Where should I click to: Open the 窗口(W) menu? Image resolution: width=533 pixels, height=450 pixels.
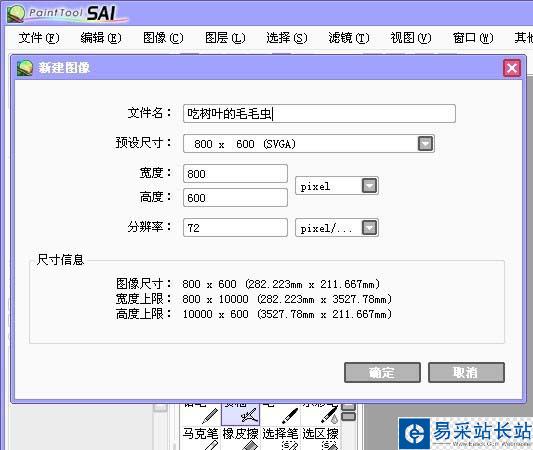tap(473, 38)
